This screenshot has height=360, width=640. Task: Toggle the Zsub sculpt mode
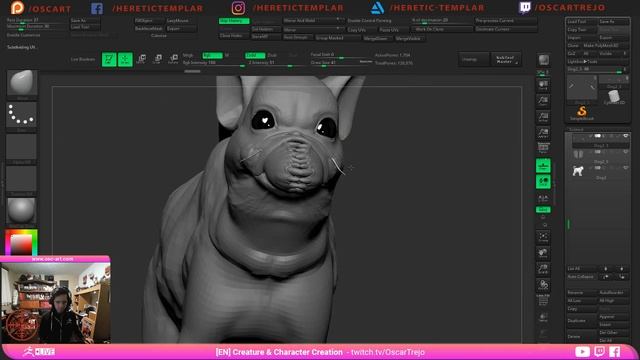click(272, 55)
